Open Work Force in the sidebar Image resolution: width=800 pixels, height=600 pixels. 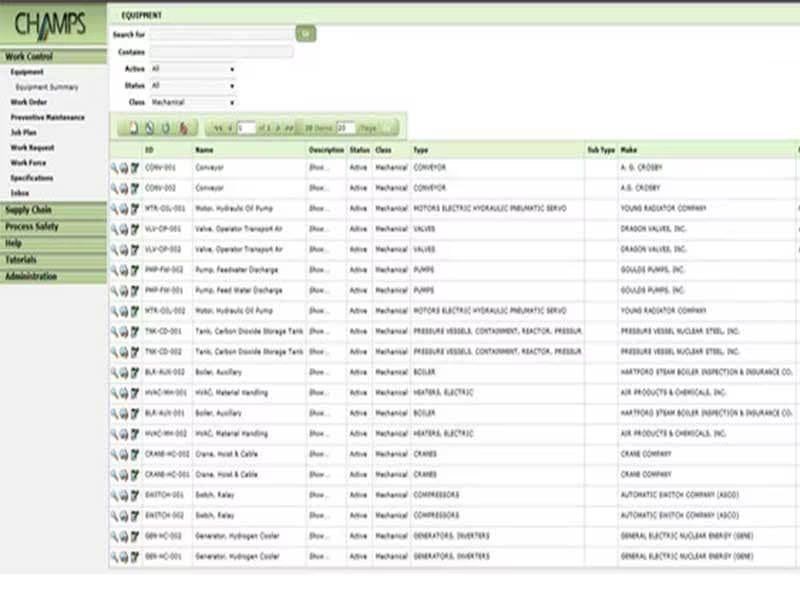click(x=28, y=163)
